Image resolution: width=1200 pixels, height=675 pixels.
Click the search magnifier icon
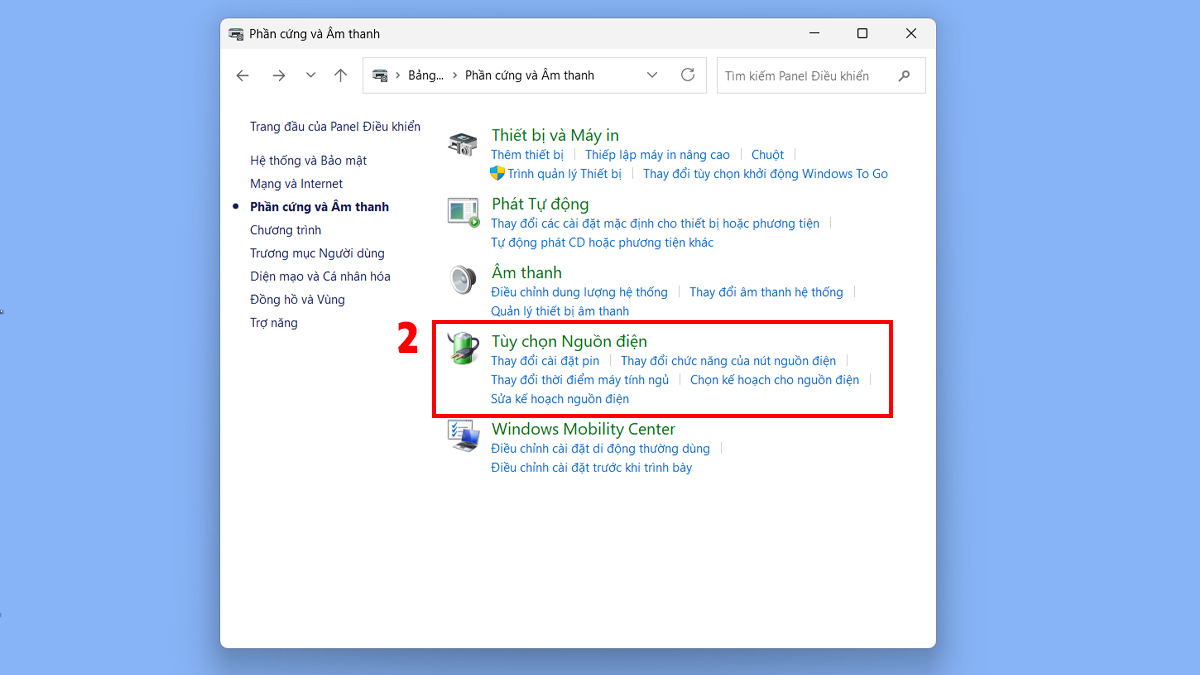(904, 75)
